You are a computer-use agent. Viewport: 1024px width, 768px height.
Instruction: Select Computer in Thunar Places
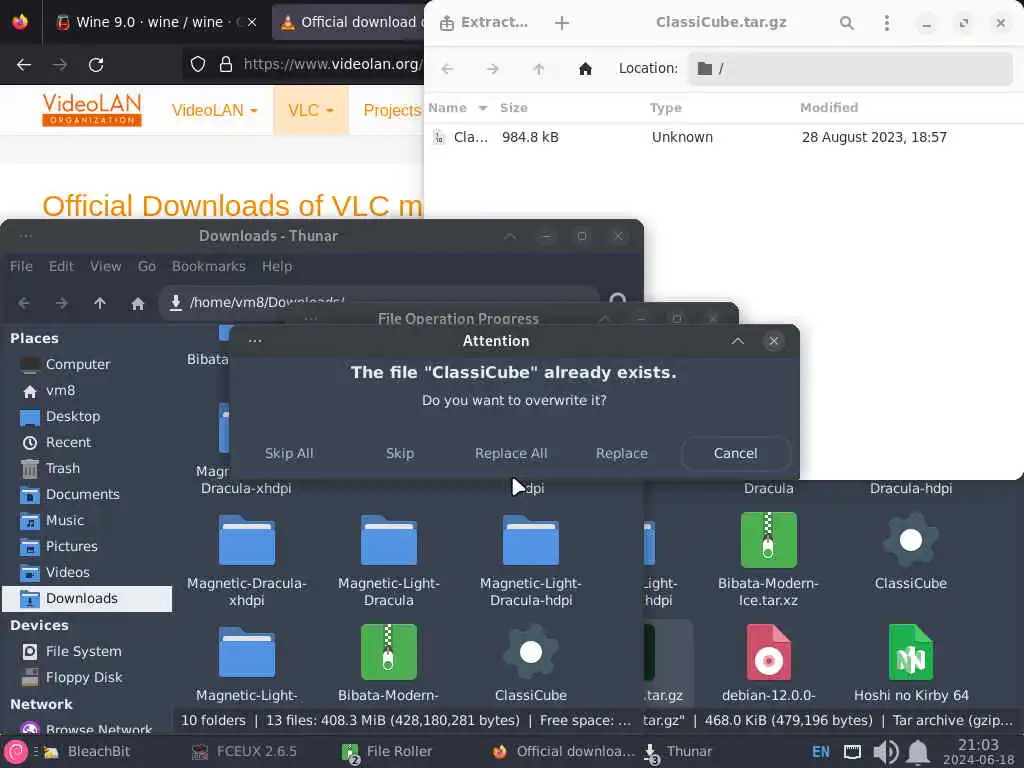coord(86,364)
